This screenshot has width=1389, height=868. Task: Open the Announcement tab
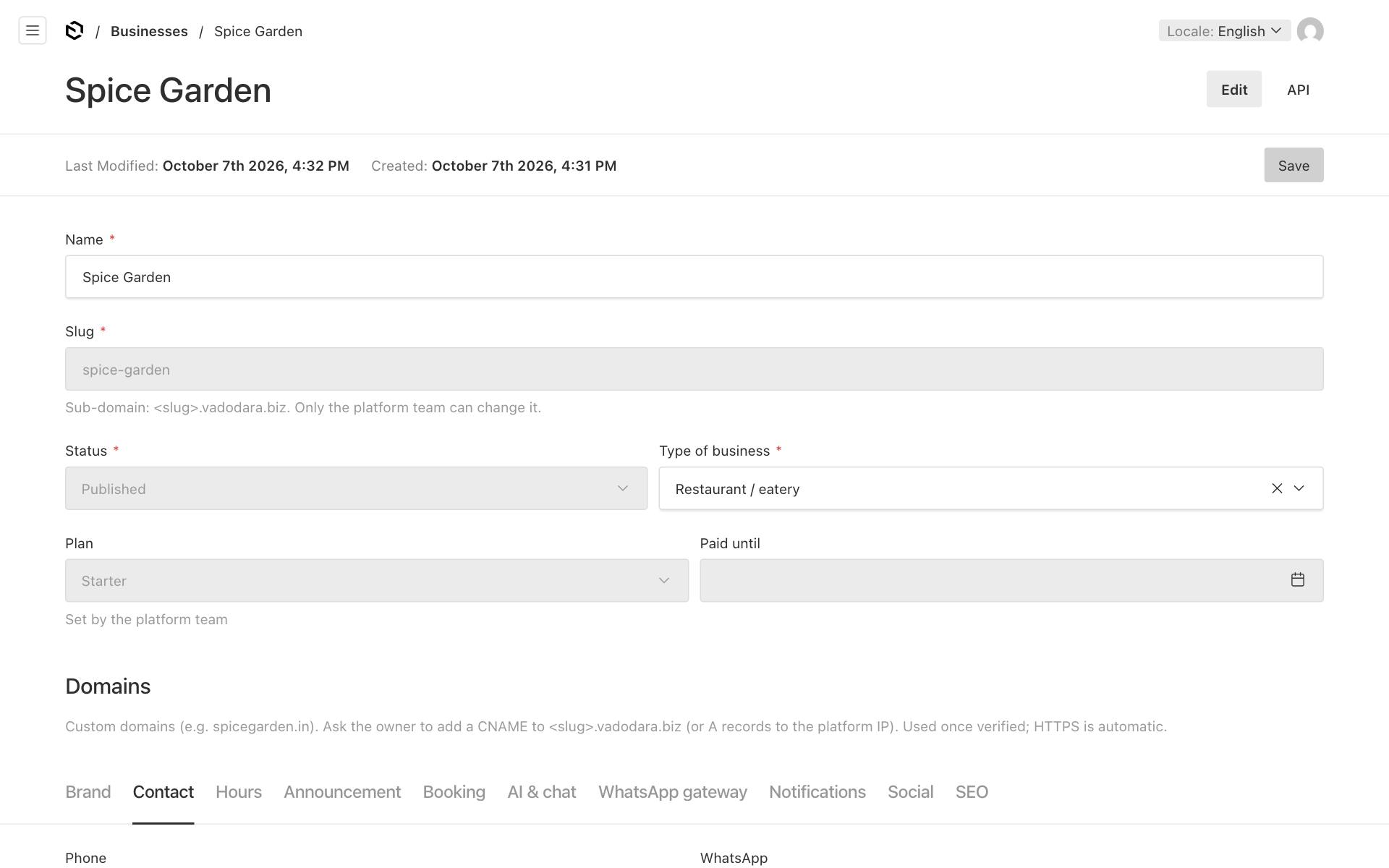tap(342, 792)
